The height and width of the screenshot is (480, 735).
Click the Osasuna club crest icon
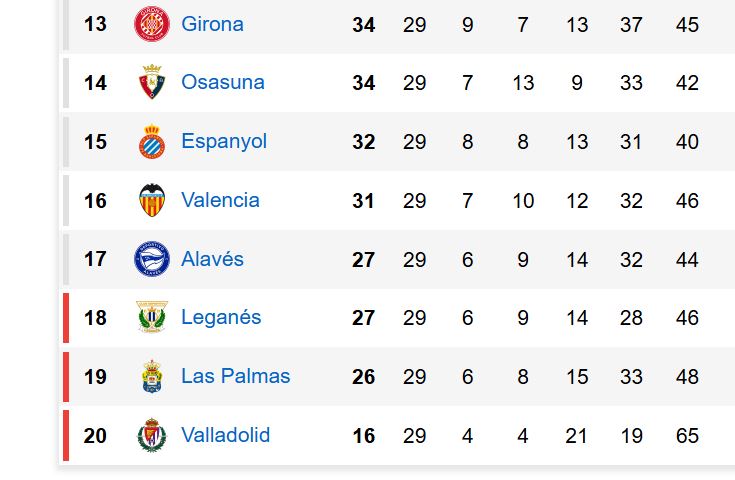click(x=152, y=83)
